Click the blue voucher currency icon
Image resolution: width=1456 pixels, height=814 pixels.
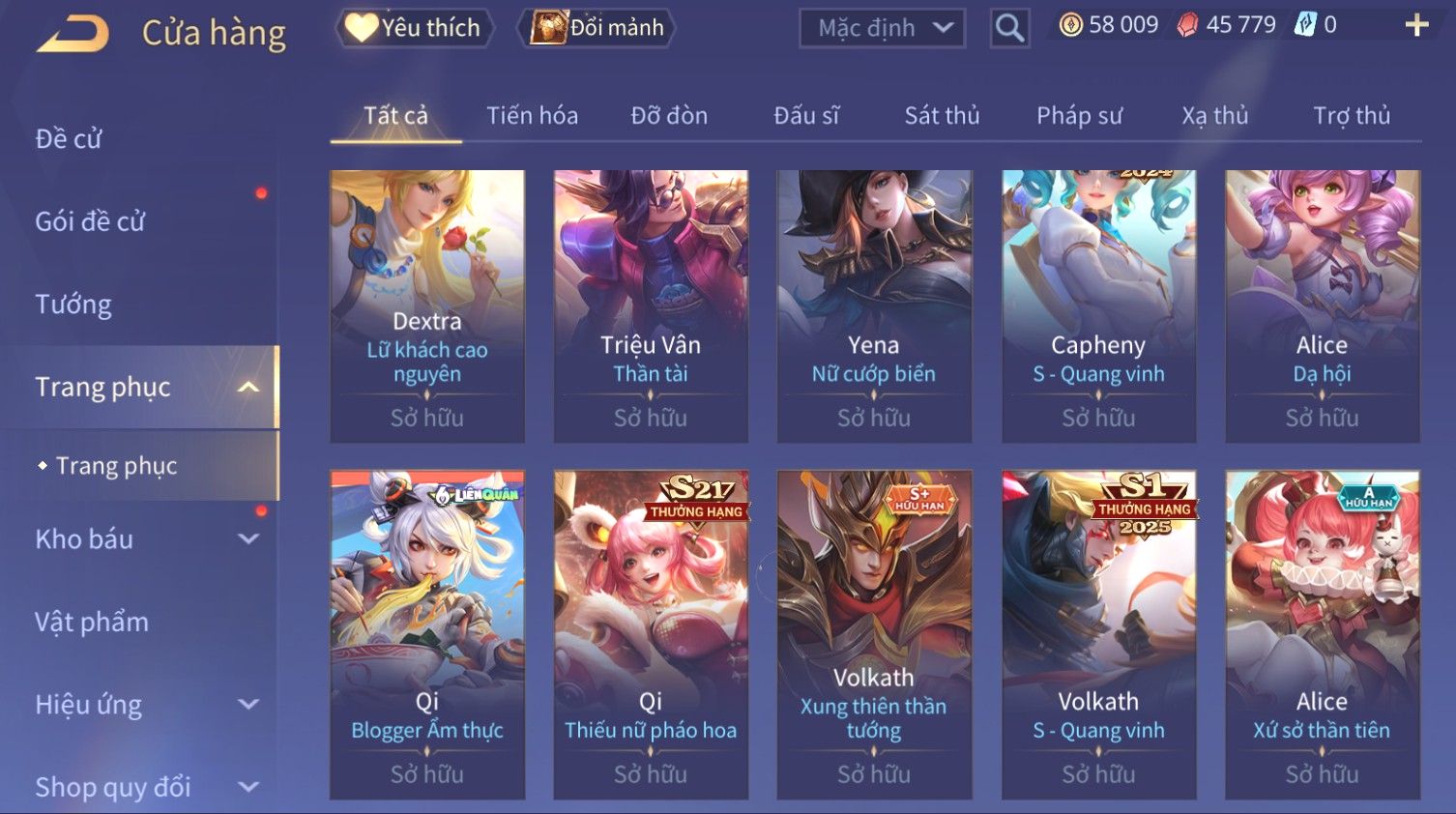pyautogui.click(x=1305, y=25)
